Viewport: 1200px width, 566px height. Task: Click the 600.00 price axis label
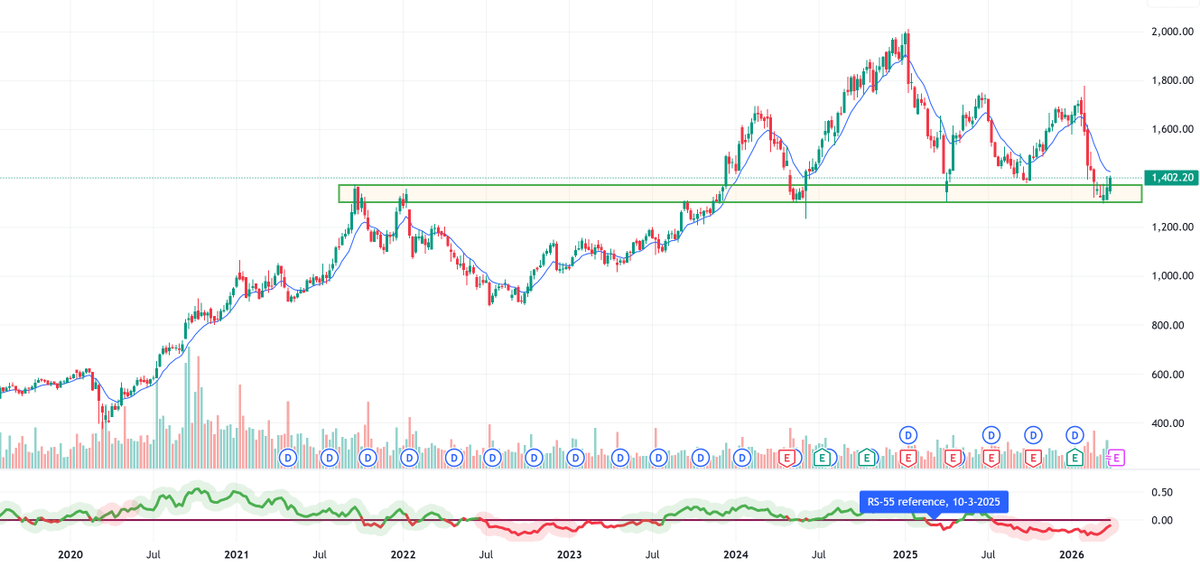[1170, 374]
